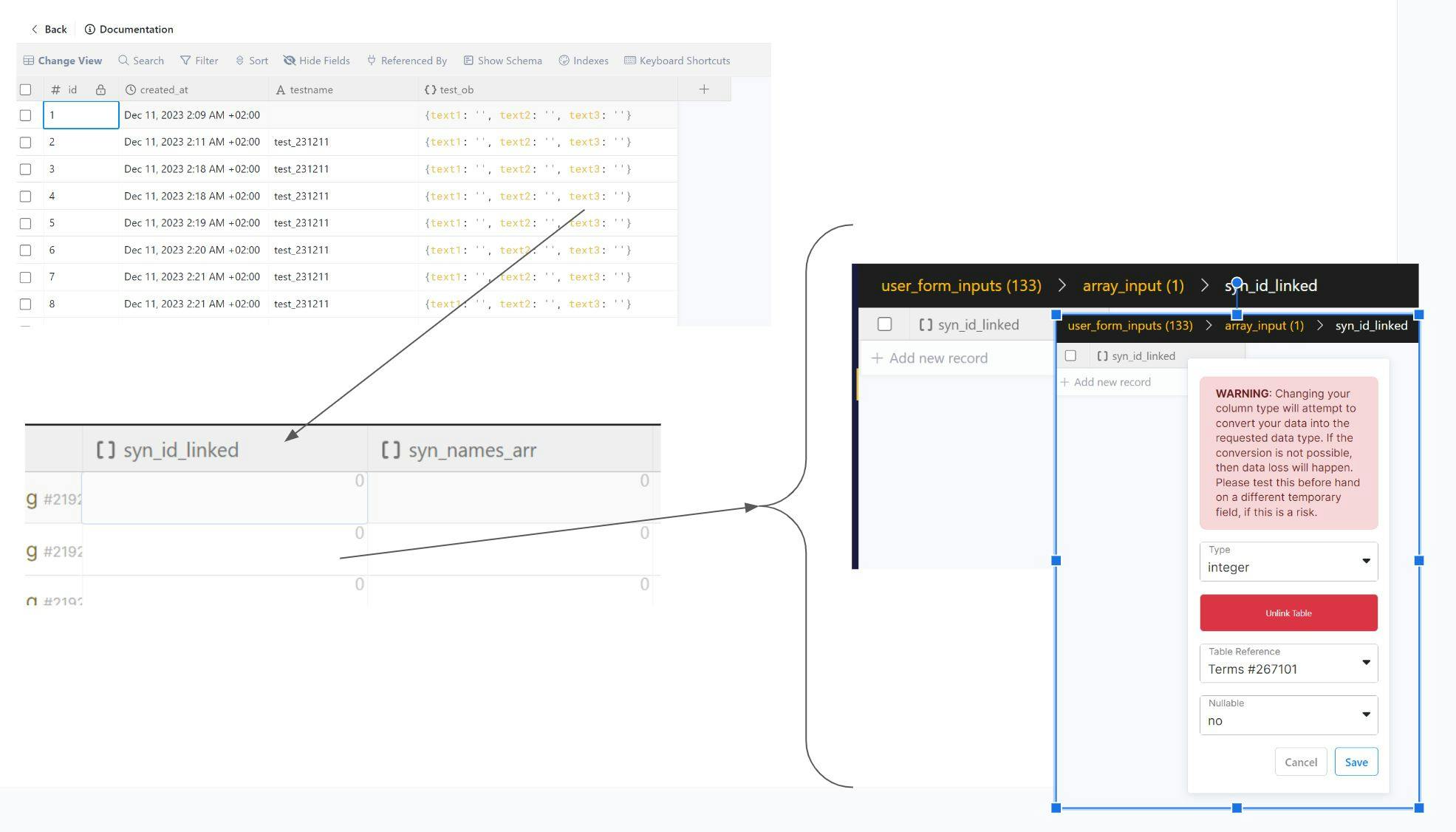Viewport: 1456px width, 832px height.
Task: Tick the checkbox for row 7
Action: 26,277
